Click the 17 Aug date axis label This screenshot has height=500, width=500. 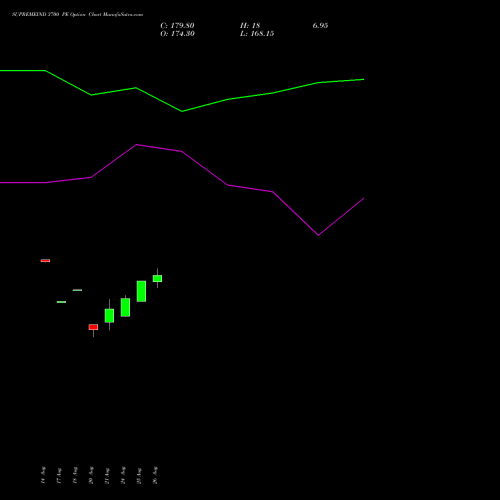[x=59, y=476]
